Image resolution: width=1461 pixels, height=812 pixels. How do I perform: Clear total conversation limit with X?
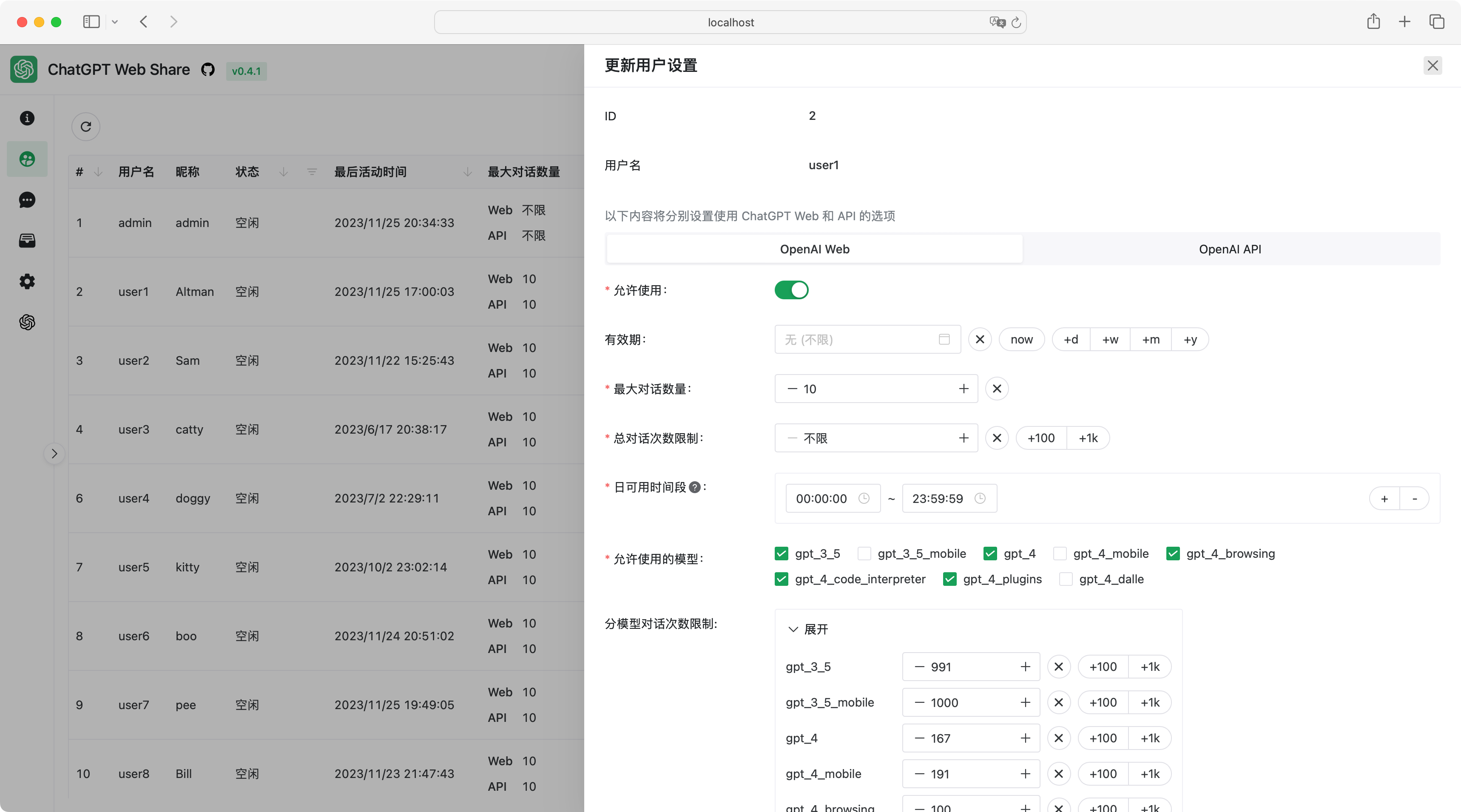[x=997, y=438]
